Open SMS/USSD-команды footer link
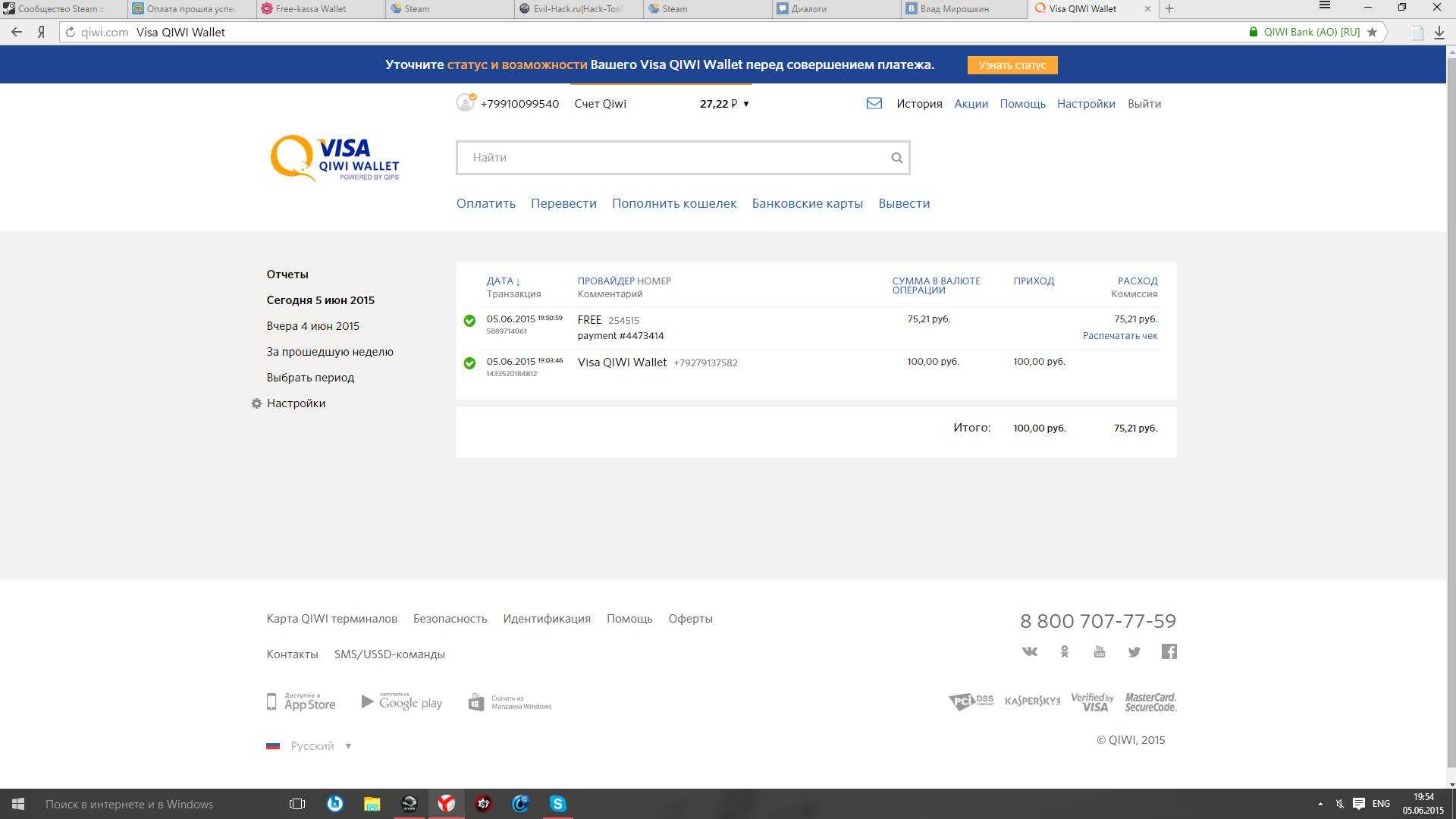The width and height of the screenshot is (1456, 819). [389, 654]
